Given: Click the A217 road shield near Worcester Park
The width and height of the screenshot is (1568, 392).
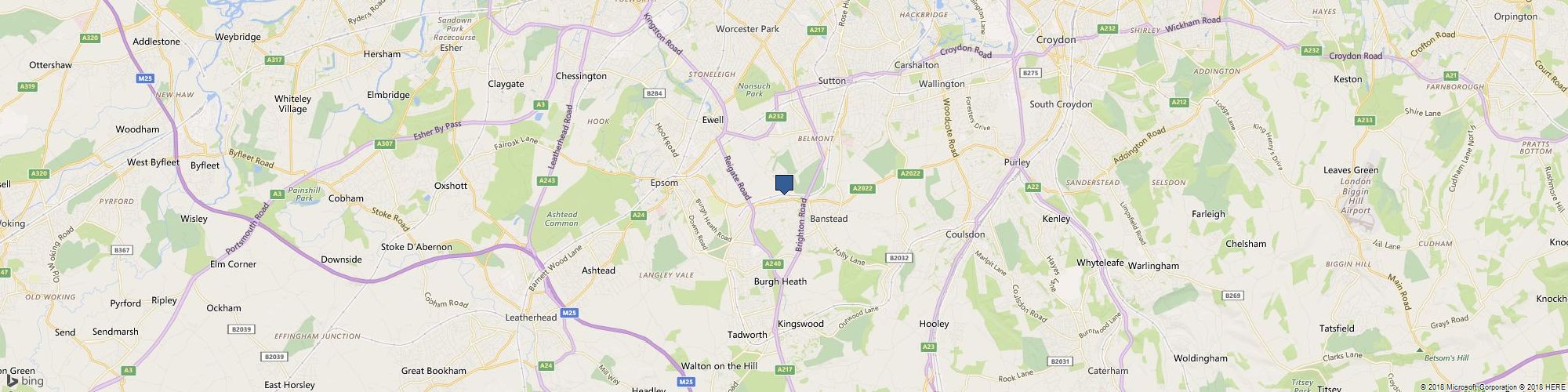Looking at the screenshot, I should (x=818, y=30).
